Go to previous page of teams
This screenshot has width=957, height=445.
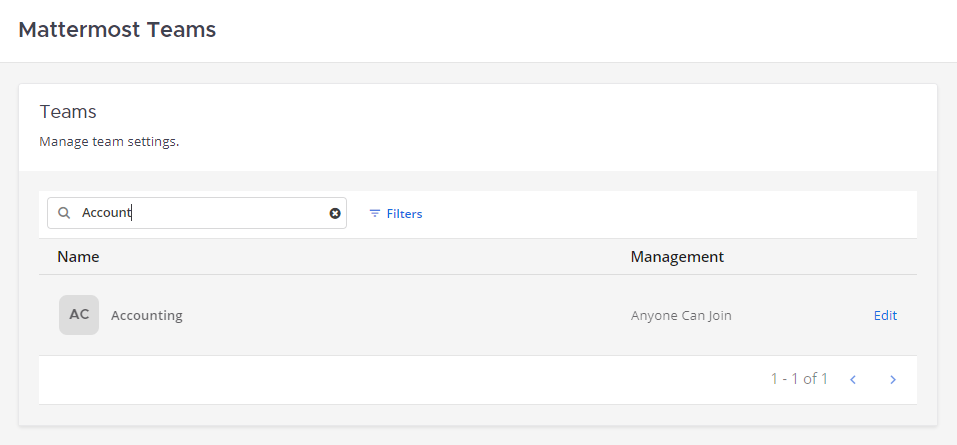click(853, 379)
